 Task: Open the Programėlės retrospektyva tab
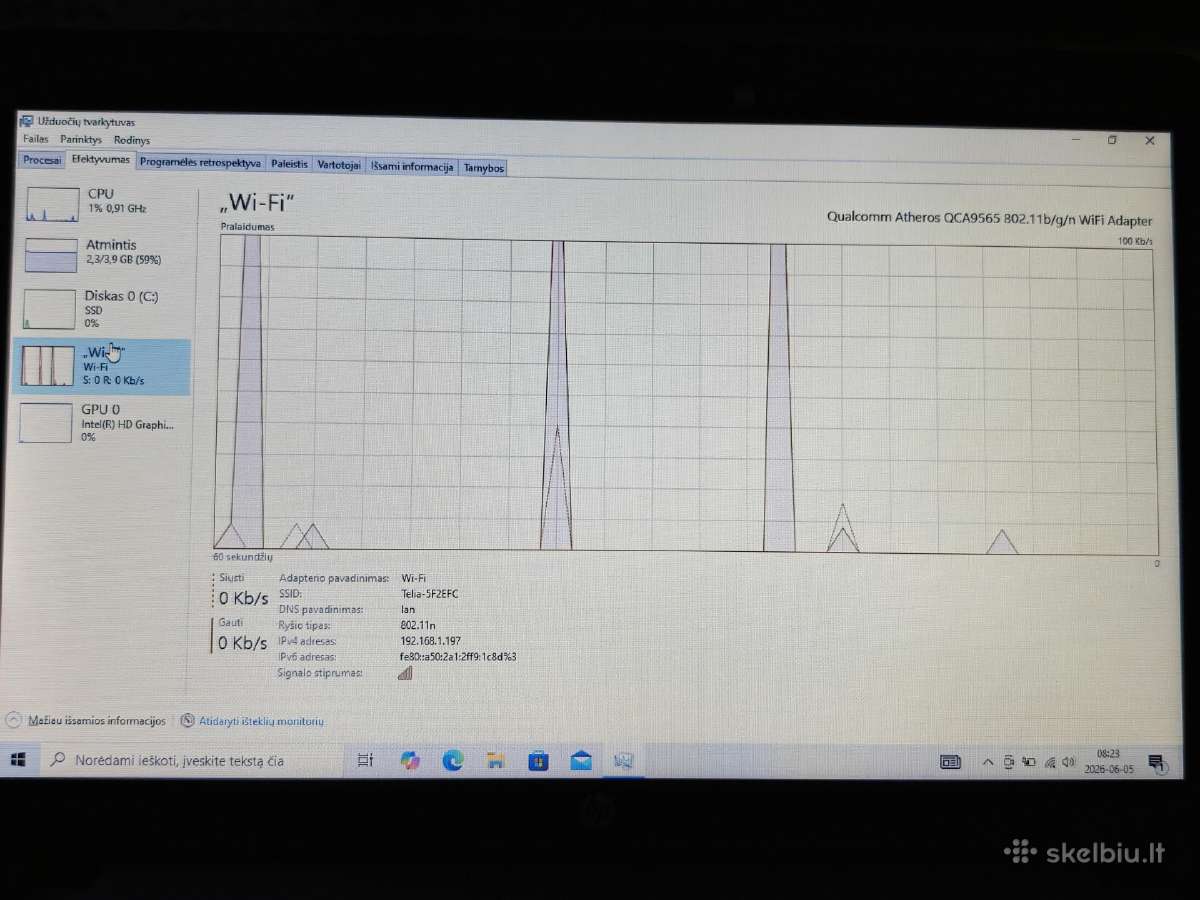[200, 162]
